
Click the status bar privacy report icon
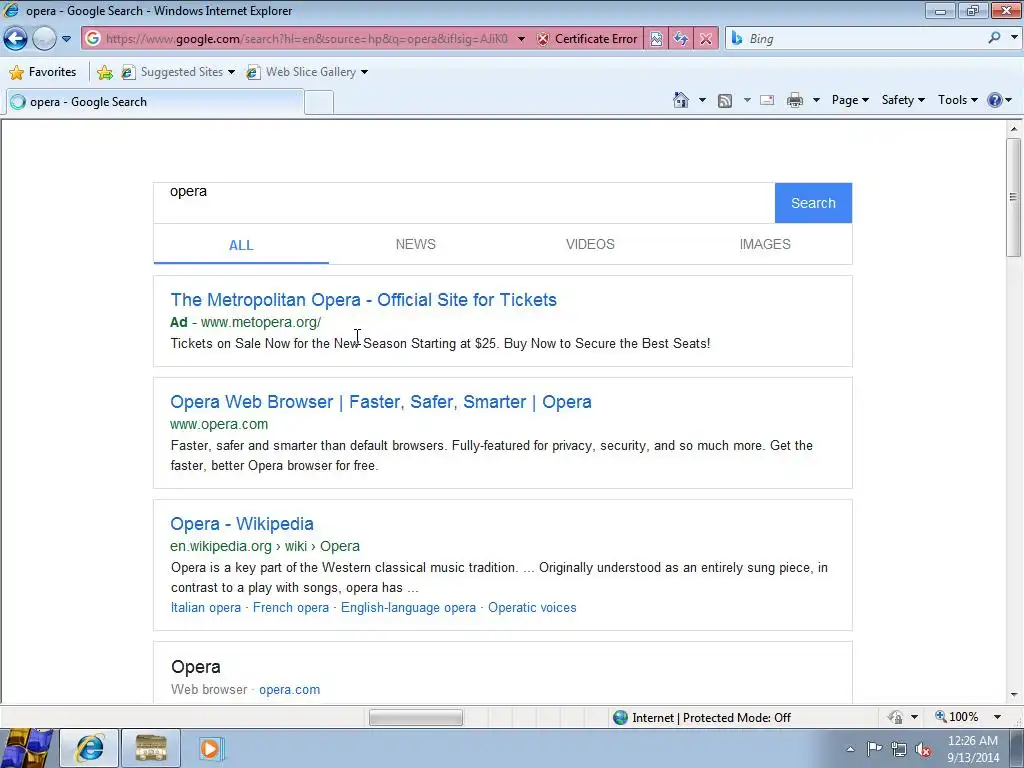point(895,717)
